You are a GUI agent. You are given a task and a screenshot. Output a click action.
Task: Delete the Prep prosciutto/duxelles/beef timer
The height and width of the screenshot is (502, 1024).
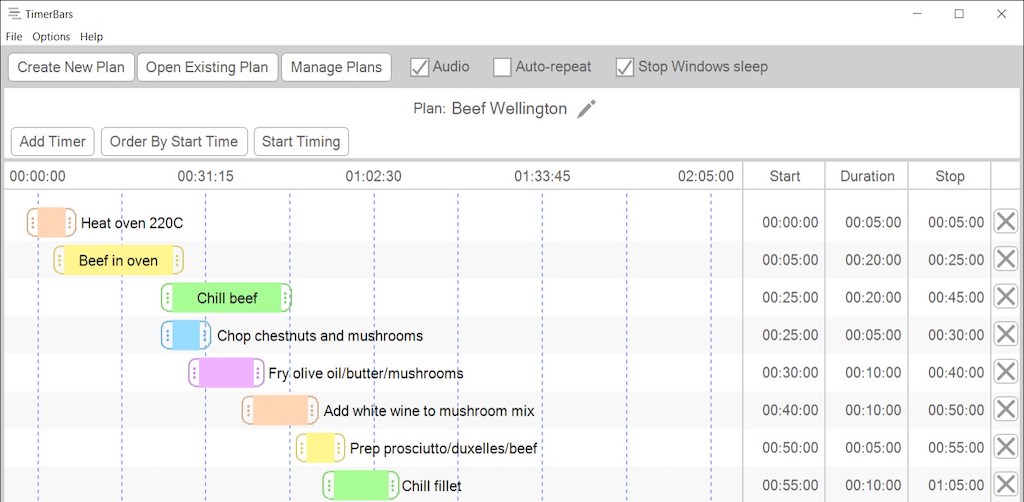tap(1005, 447)
